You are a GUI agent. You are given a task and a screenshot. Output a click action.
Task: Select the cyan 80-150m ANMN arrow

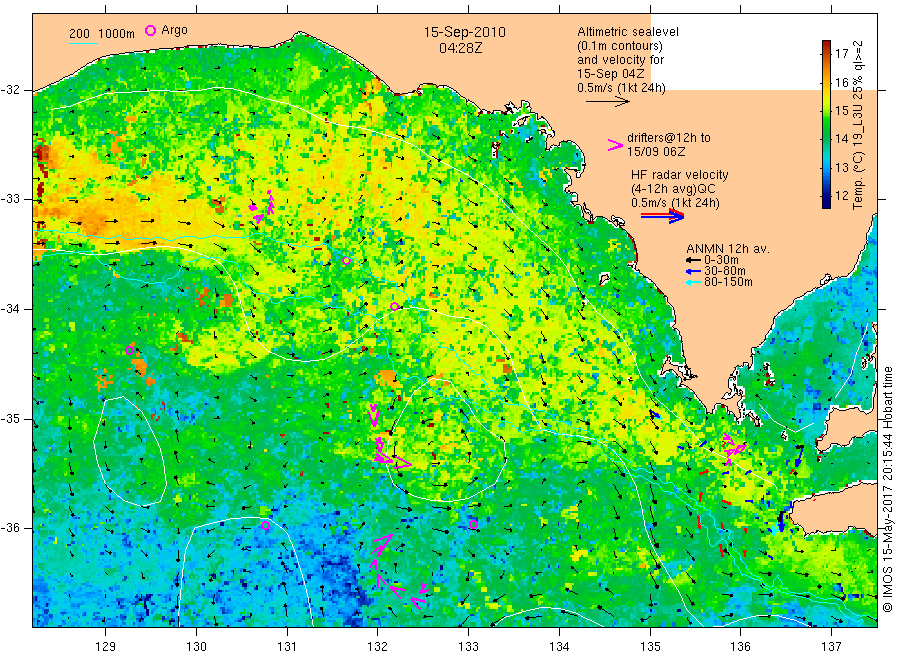pyautogui.click(x=694, y=282)
